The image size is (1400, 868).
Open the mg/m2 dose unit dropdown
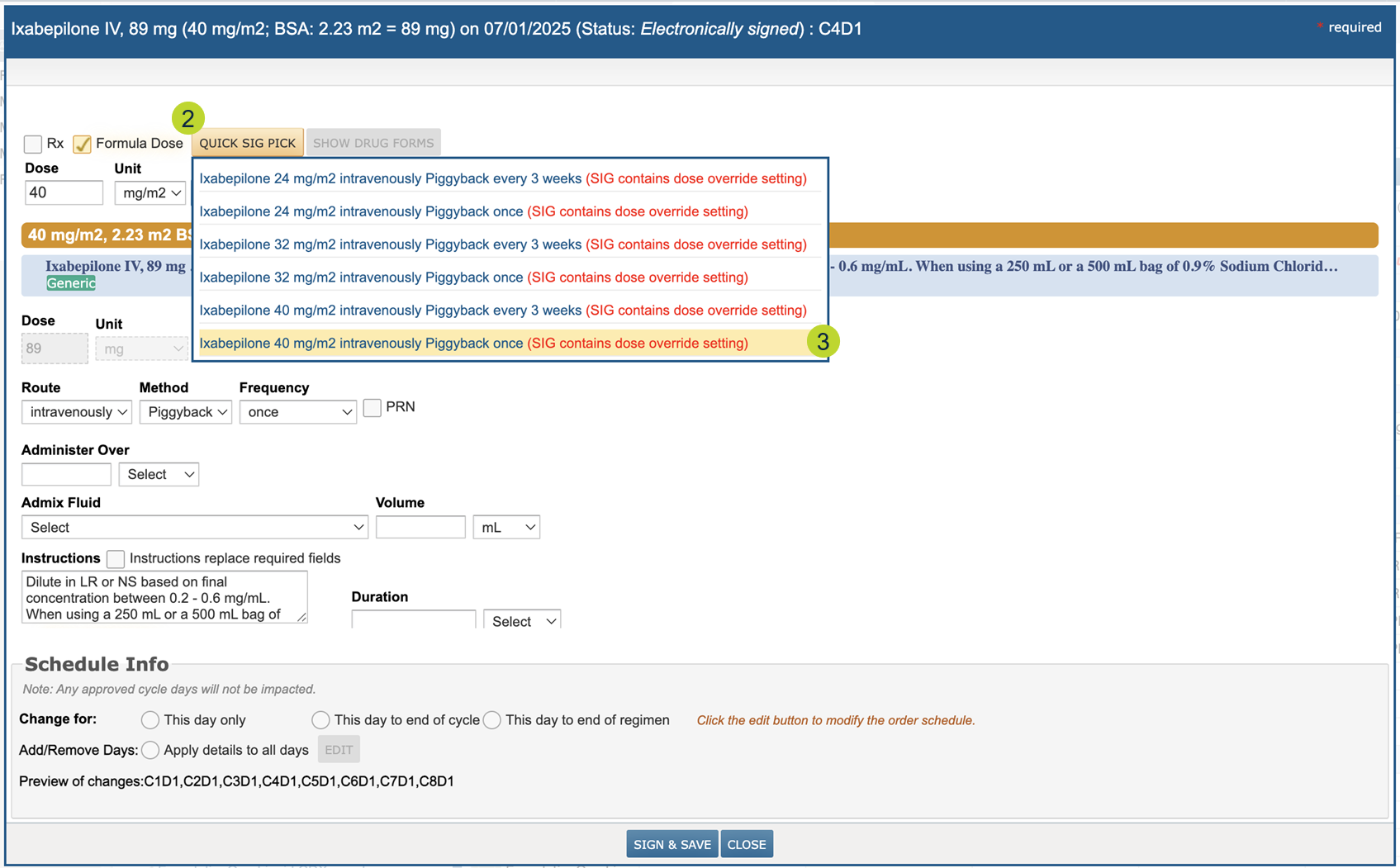[x=150, y=193]
